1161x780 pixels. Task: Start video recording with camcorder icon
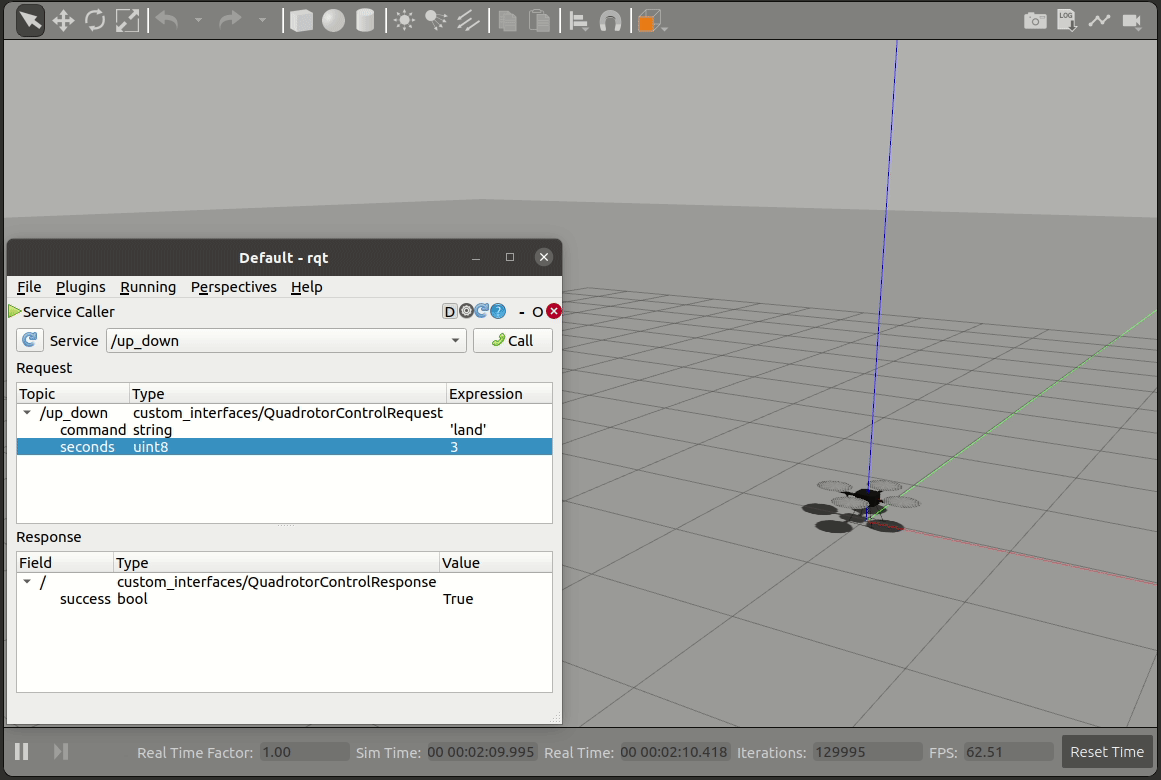click(1132, 21)
